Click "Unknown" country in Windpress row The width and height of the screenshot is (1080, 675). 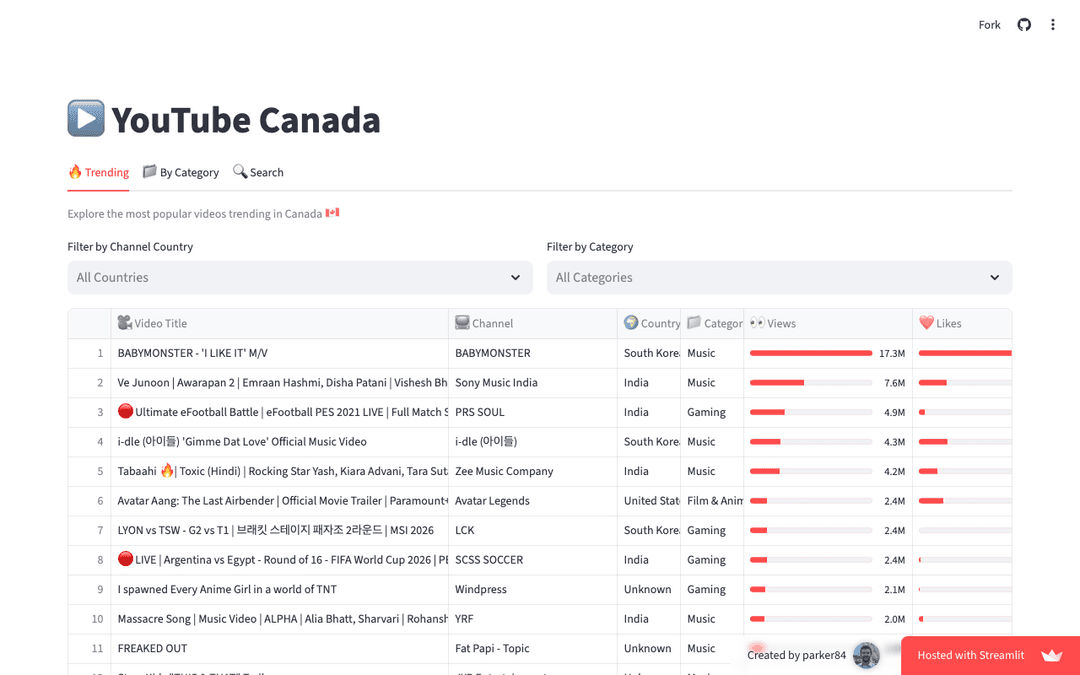[649, 589]
